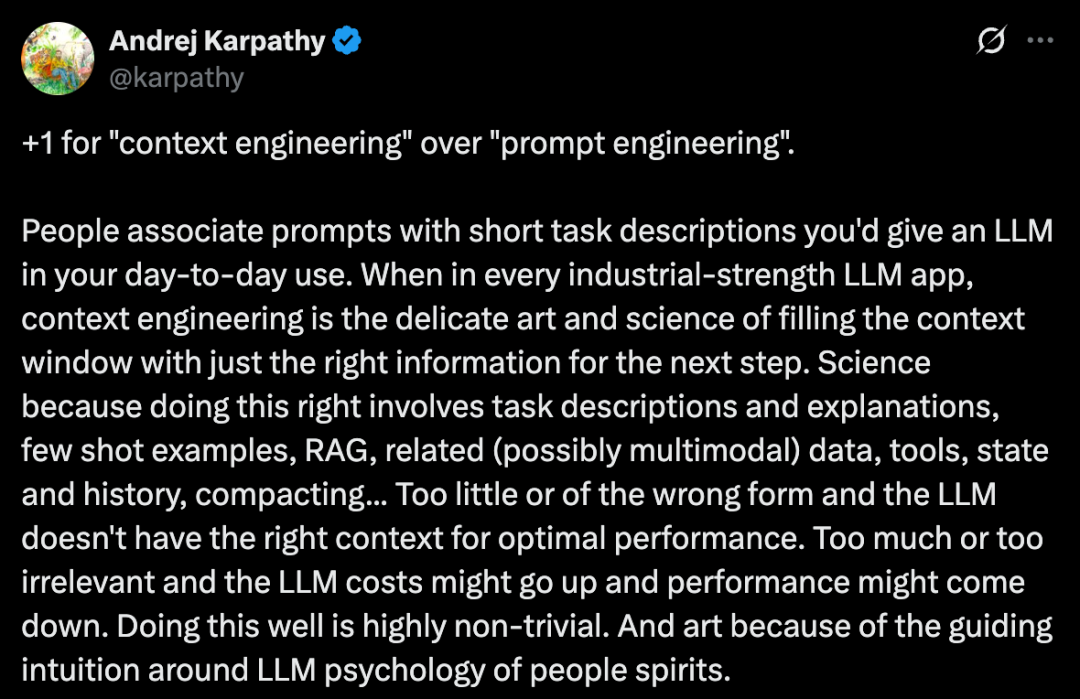The image size is (1080, 699).
Task: Click the words "industrial-strength LLM app"
Action: tap(769, 275)
